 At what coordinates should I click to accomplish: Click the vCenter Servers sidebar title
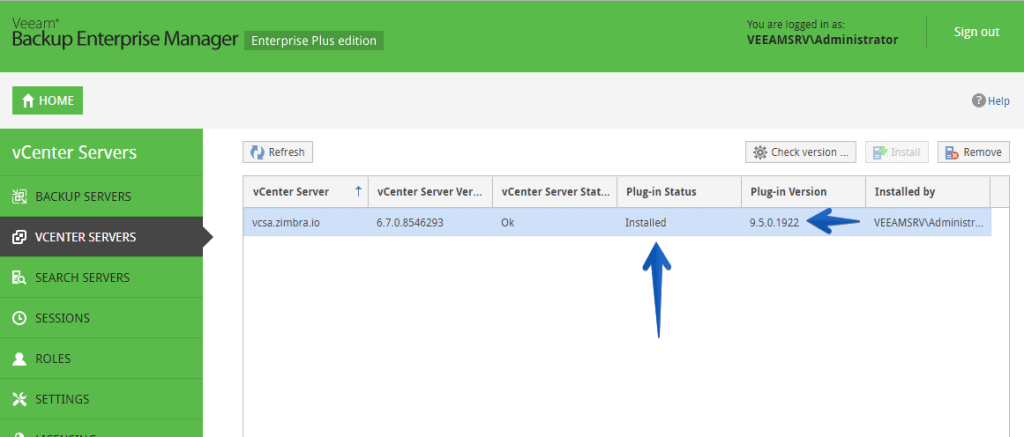coord(74,153)
